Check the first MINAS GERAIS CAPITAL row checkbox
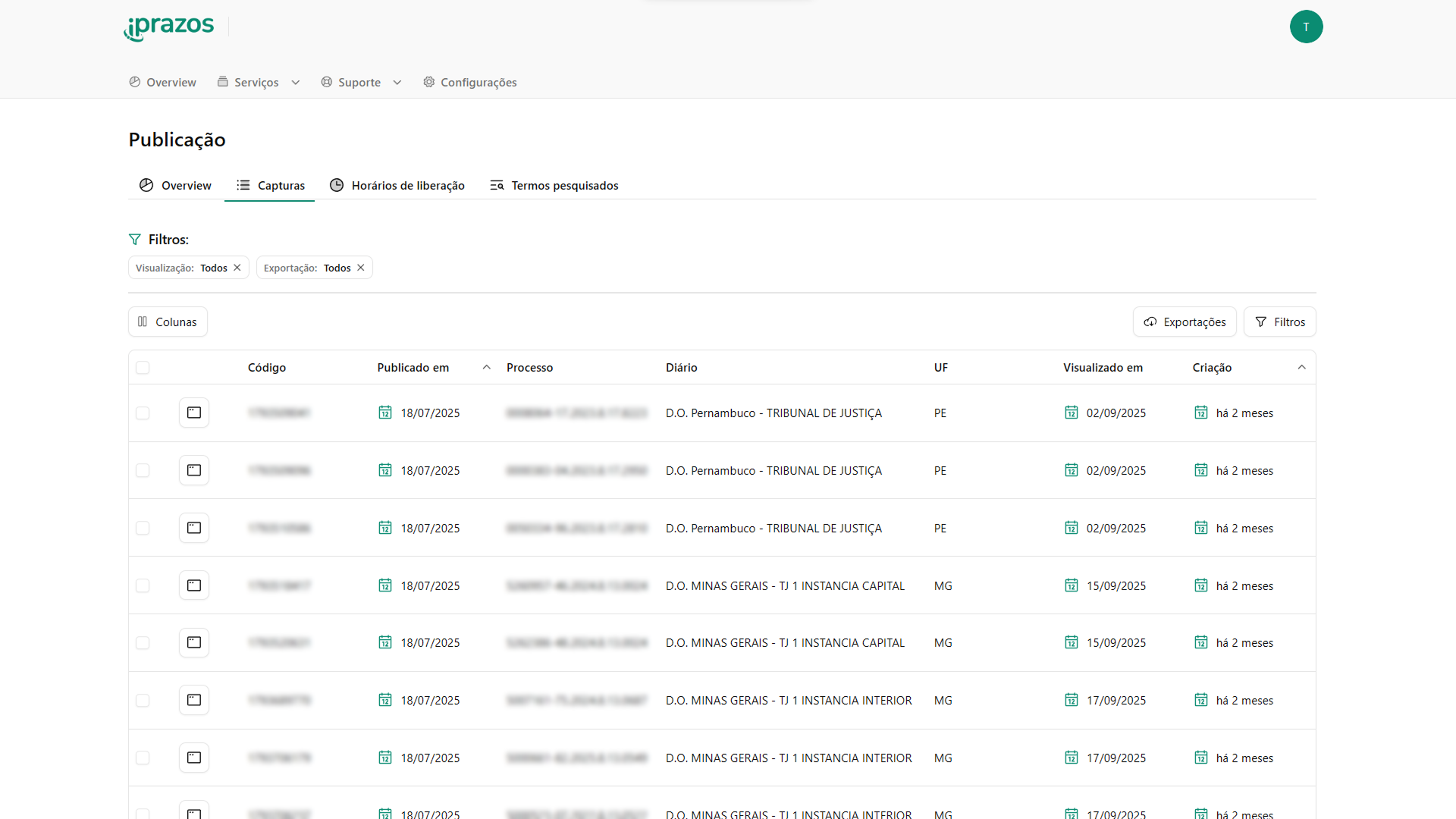Screen dimensions: 1456x819 tap(143, 586)
